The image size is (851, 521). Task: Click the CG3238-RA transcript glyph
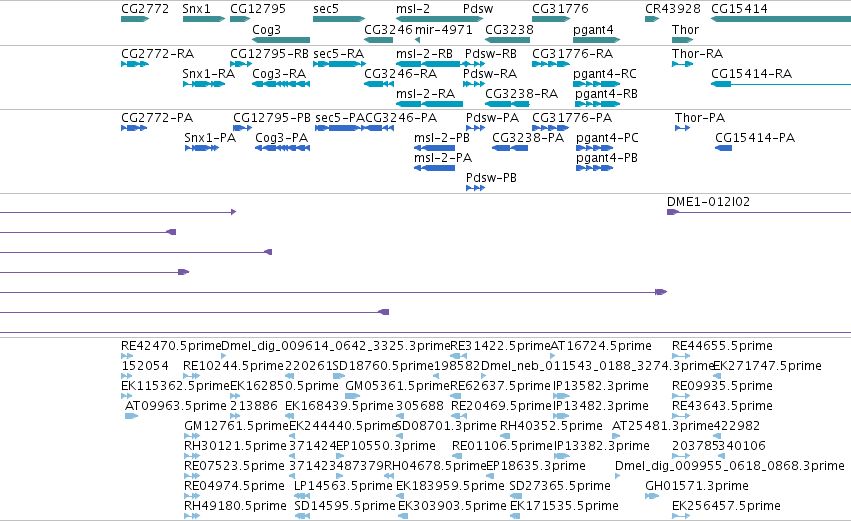coord(507,104)
